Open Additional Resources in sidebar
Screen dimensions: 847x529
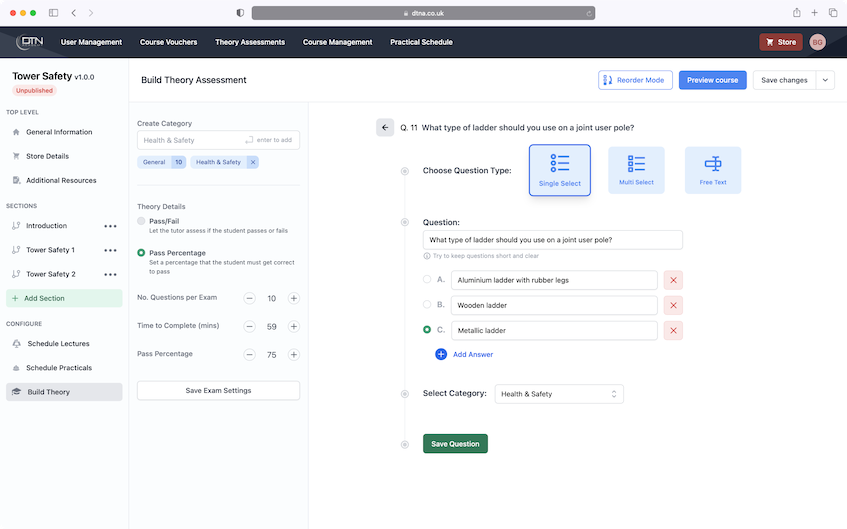point(64,180)
